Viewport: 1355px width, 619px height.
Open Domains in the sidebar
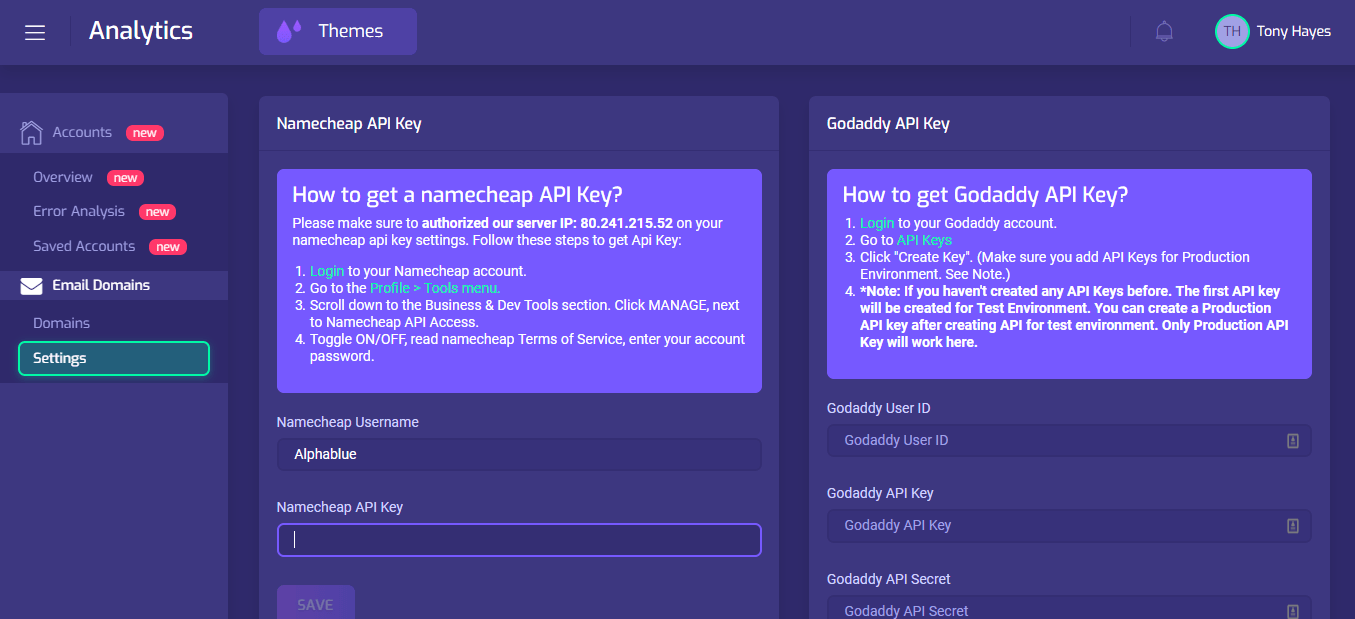(x=61, y=323)
